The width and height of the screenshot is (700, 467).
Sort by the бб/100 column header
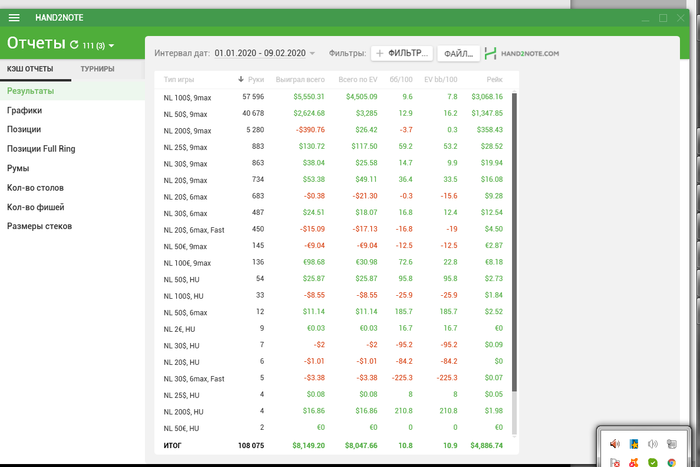pos(401,79)
